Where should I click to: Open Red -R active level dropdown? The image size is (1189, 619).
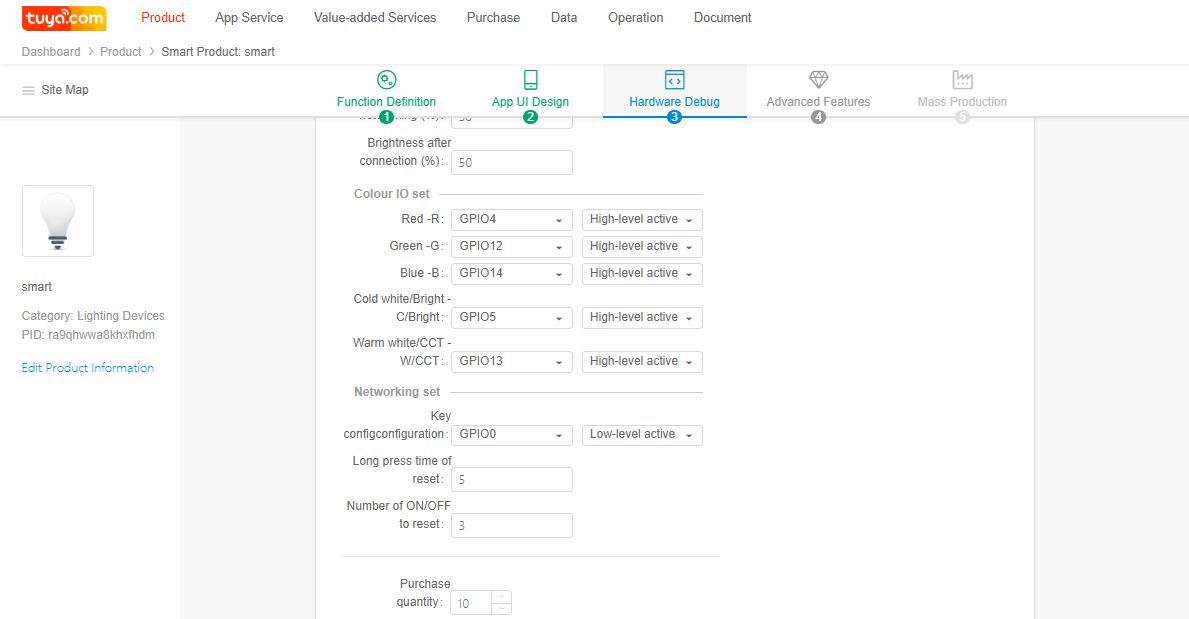pos(642,219)
